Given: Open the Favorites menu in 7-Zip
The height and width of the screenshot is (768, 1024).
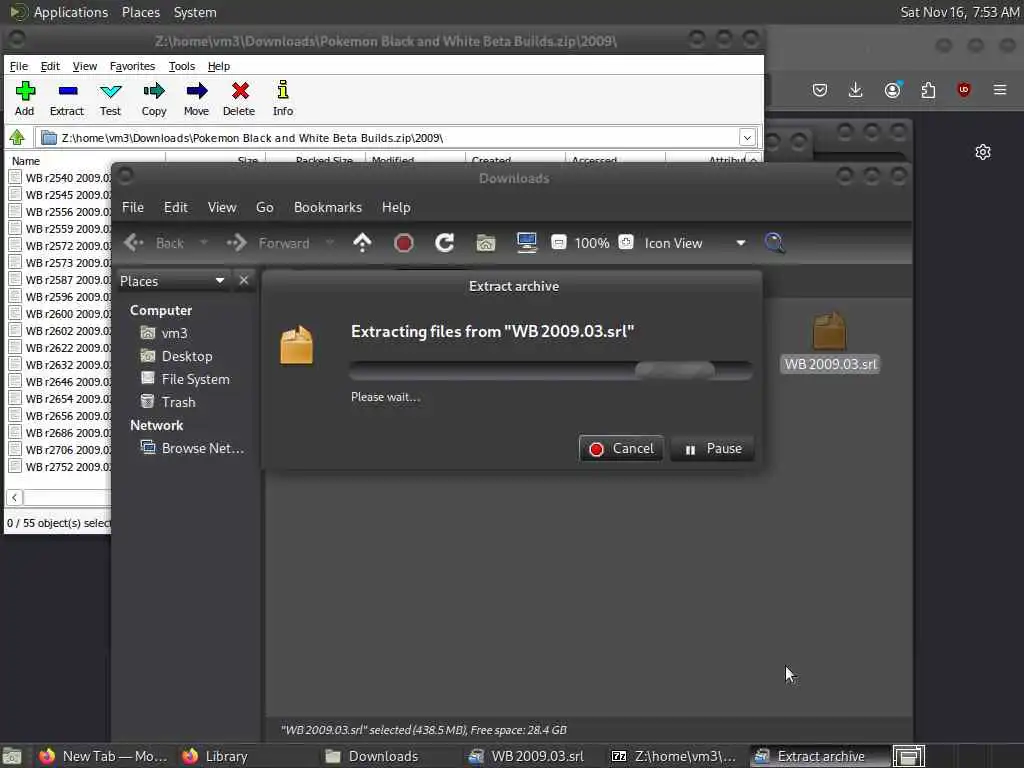Looking at the screenshot, I should [x=133, y=66].
